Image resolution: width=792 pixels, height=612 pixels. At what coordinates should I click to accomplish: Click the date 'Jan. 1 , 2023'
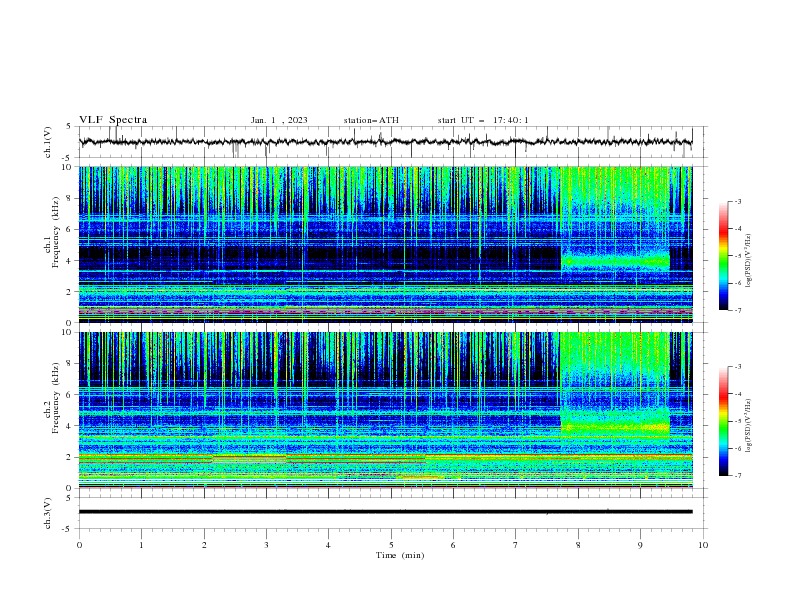coord(279,120)
